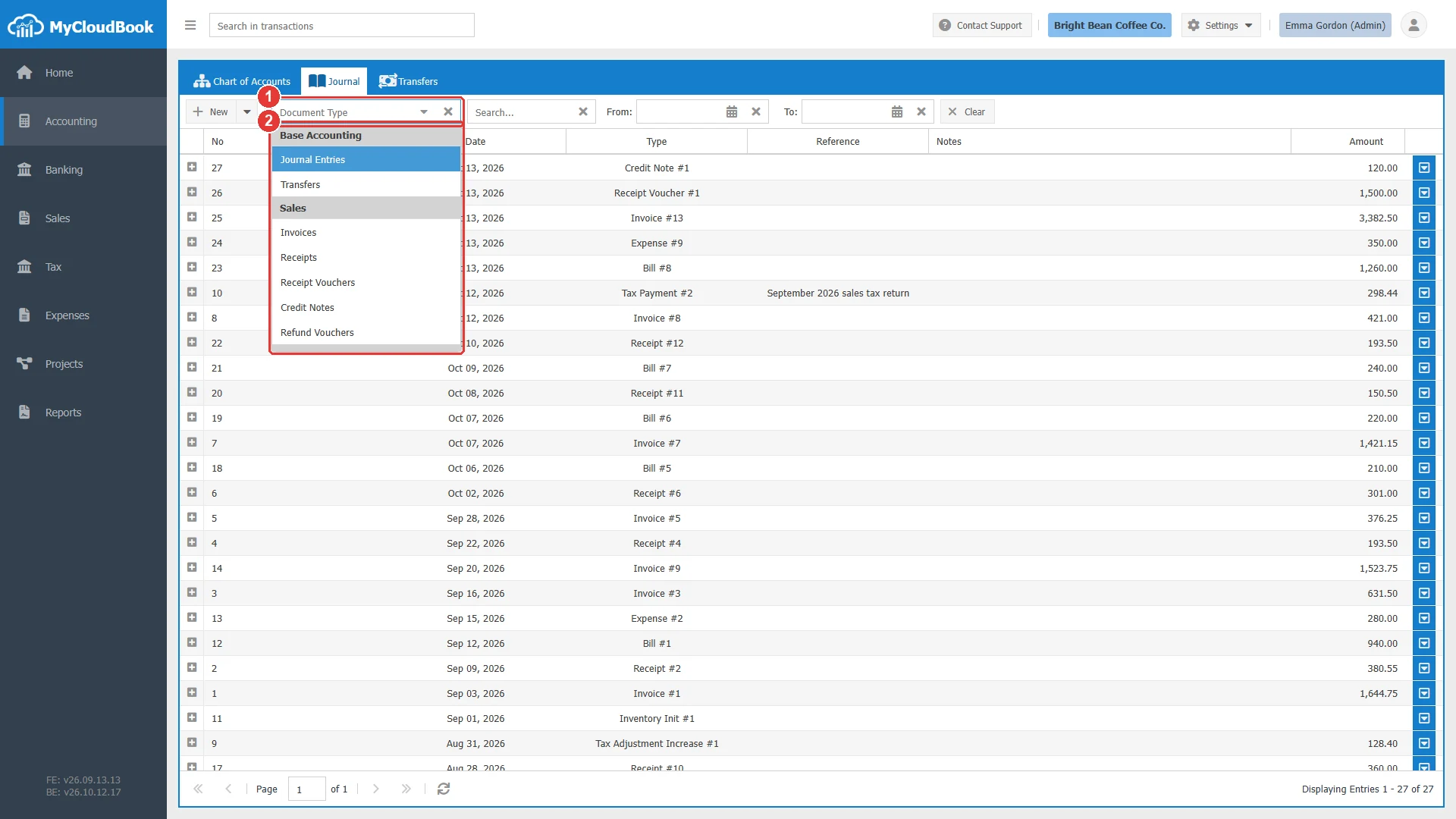
Task: Expand entry row number 10
Action: [x=192, y=292]
